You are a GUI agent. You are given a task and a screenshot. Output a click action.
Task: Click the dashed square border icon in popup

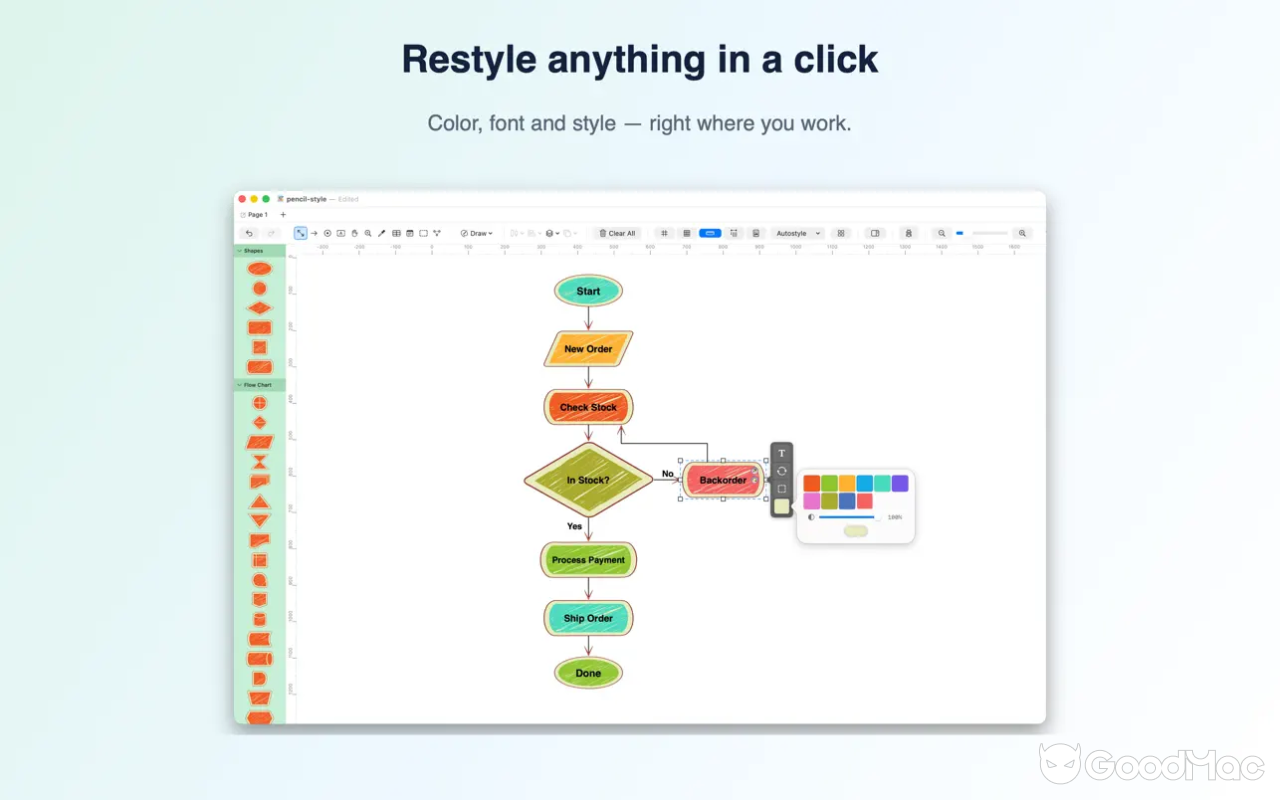click(x=782, y=489)
